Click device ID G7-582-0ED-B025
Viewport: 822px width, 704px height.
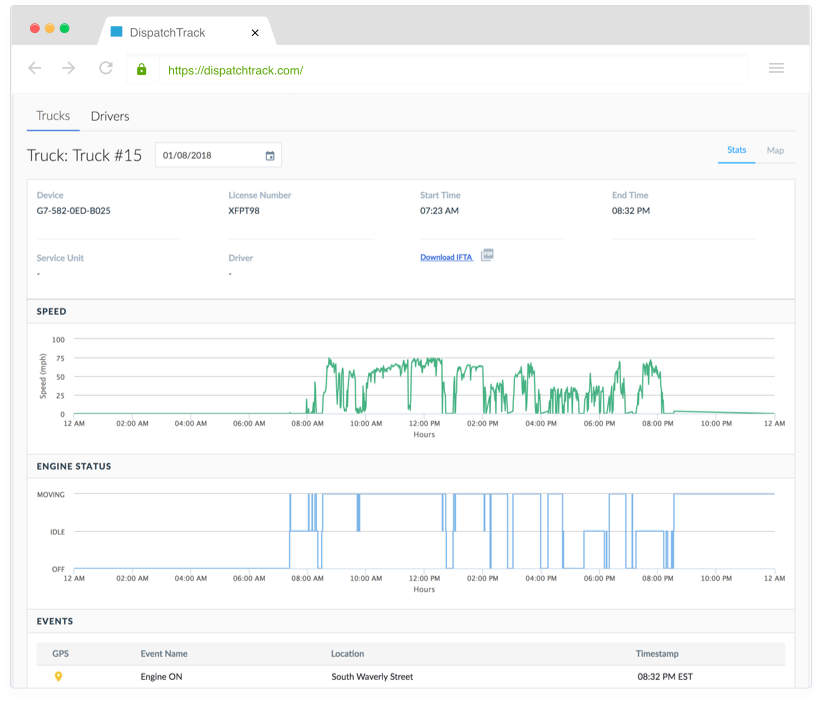point(73,211)
